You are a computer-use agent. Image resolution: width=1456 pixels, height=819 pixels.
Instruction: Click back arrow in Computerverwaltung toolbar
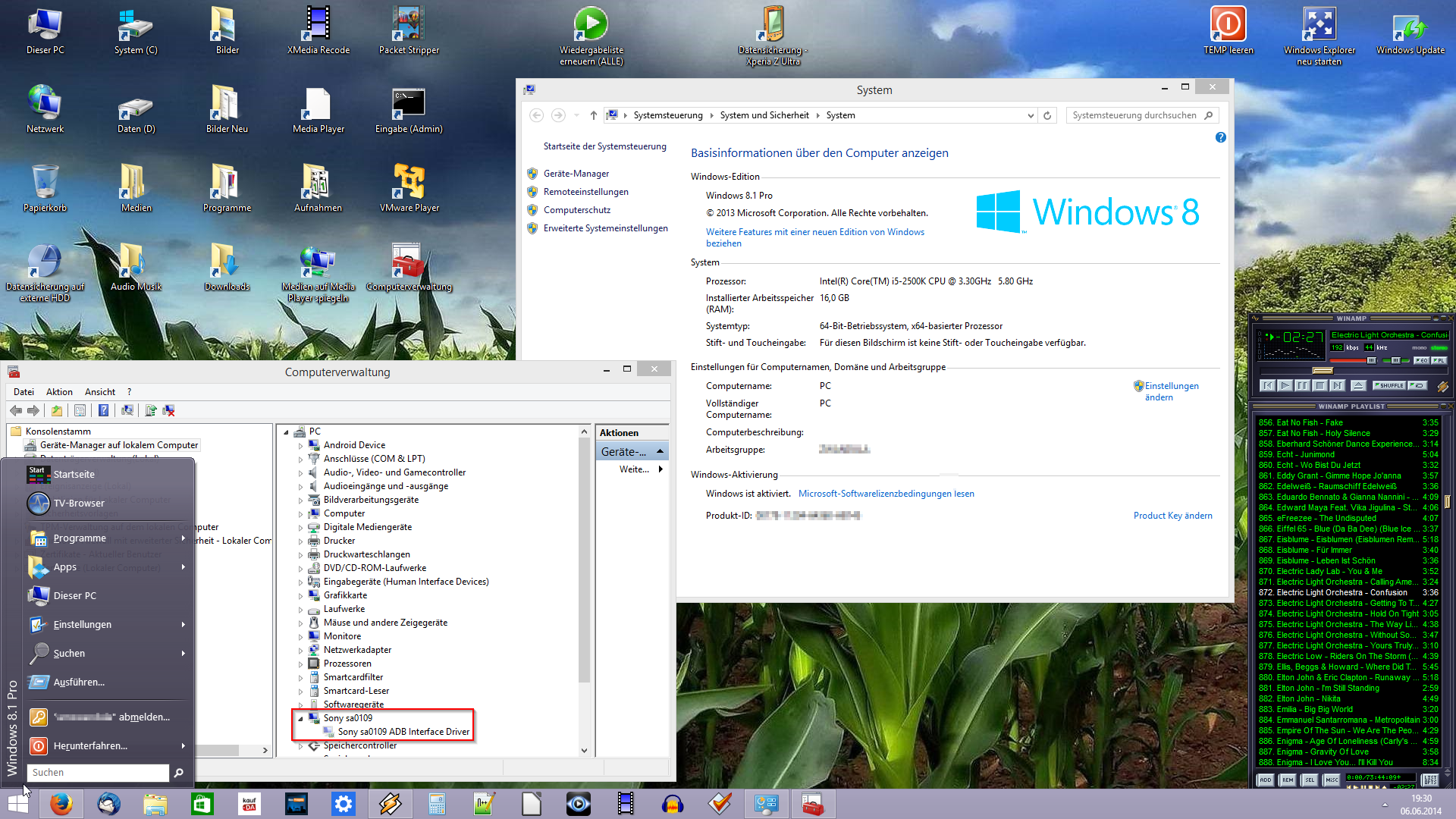16,410
